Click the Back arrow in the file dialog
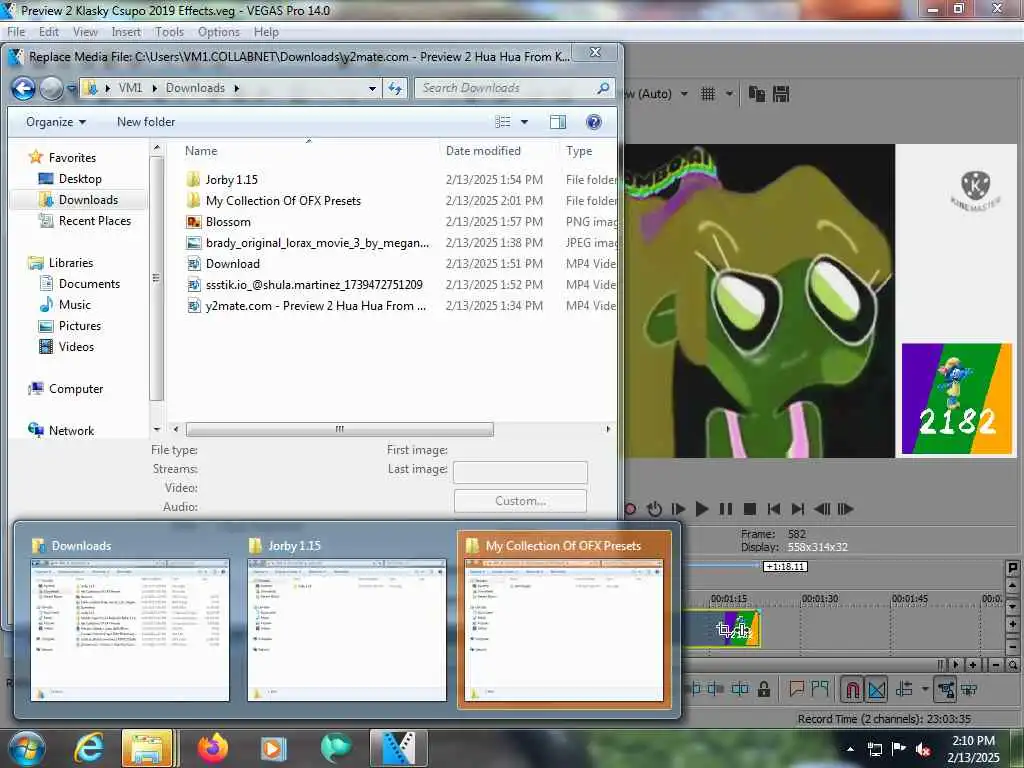This screenshot has height=768, width=1024. [24, 88]
